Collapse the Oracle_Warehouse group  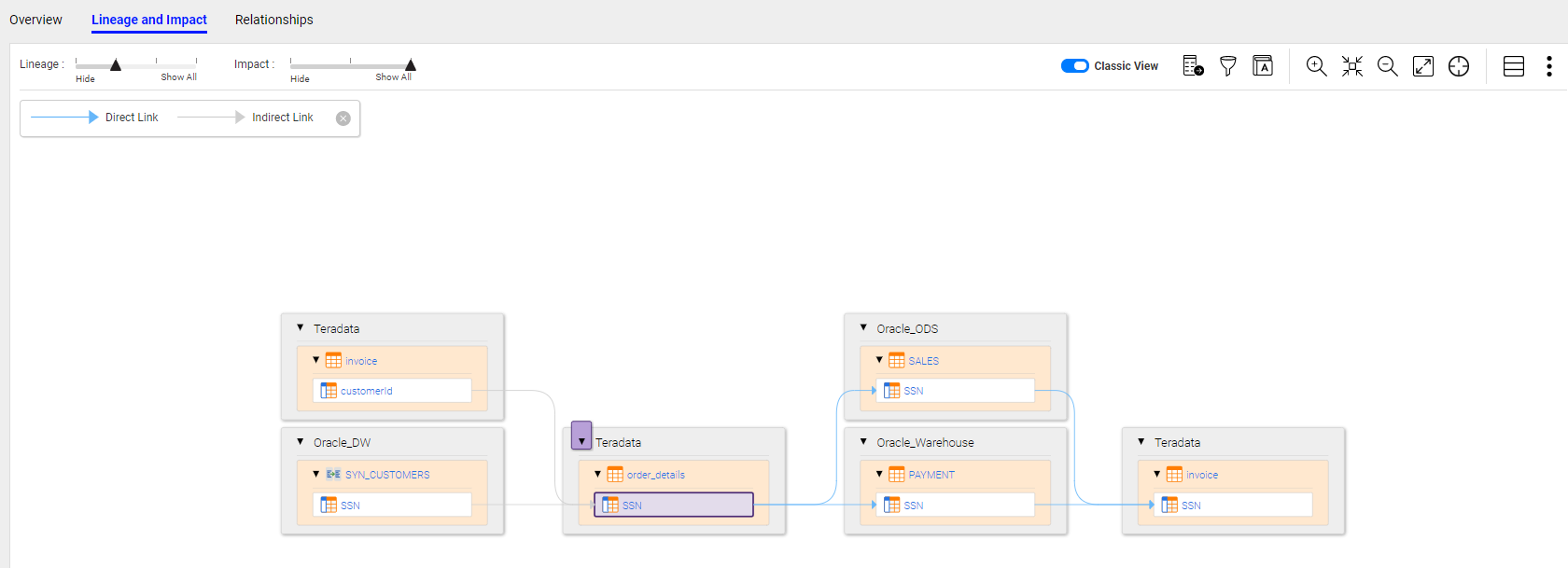point(863,441)
